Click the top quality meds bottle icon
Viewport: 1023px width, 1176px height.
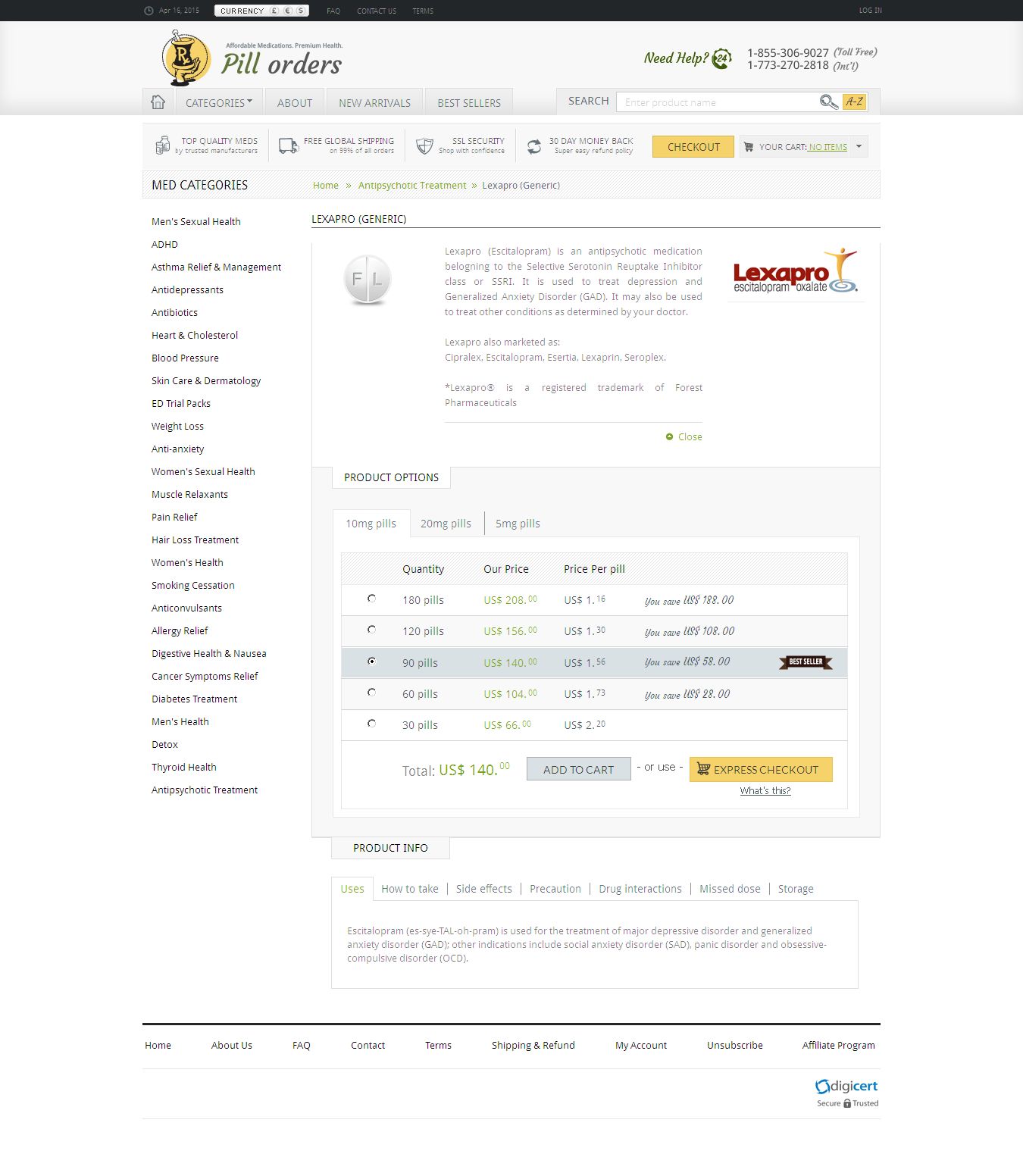(x=162, y=145)
